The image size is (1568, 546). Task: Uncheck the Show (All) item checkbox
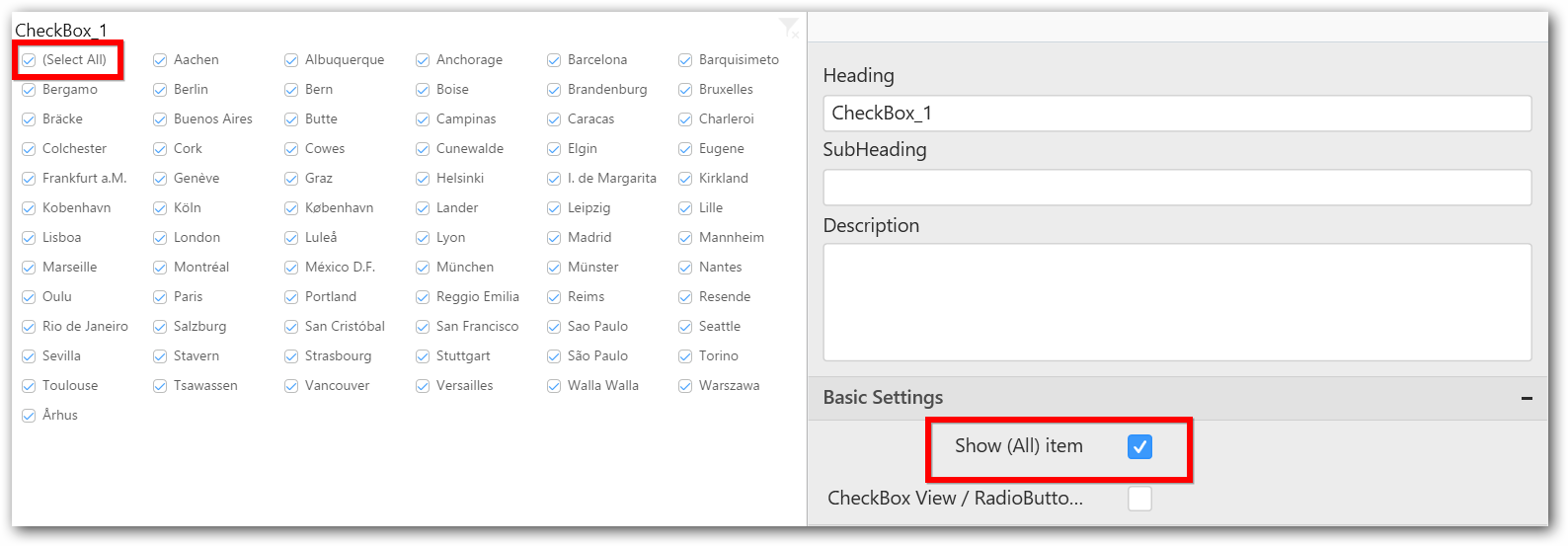tap(1139, 447)
